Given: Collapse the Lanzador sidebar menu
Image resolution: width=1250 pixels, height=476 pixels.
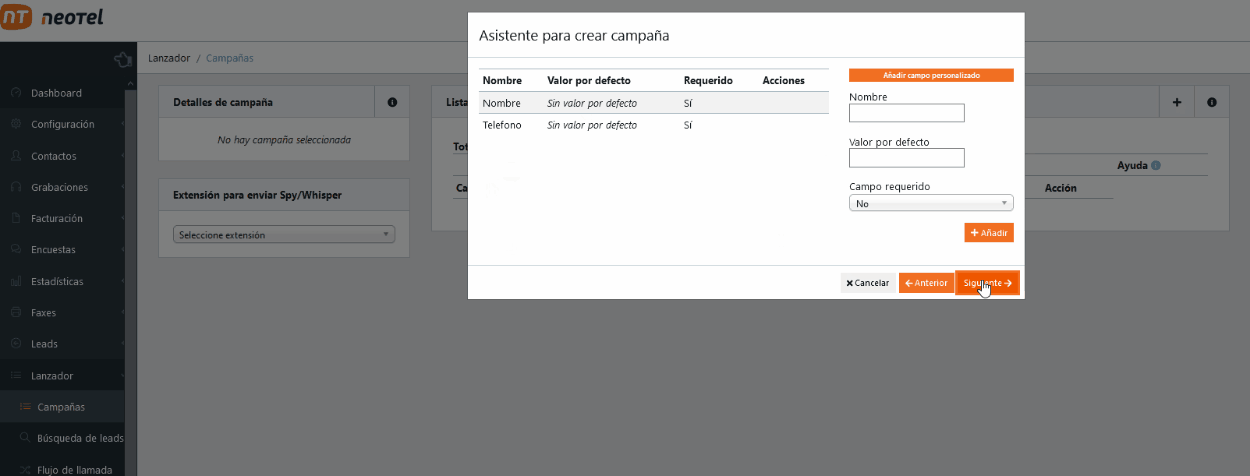Looking at the screenshot, I should (x=52, y=376).
